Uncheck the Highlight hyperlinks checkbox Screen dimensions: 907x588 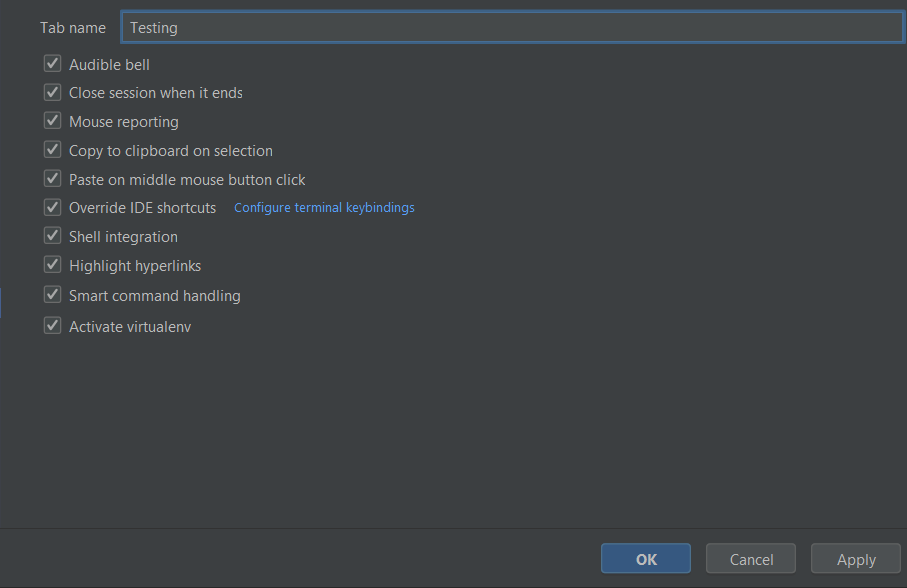53,266
